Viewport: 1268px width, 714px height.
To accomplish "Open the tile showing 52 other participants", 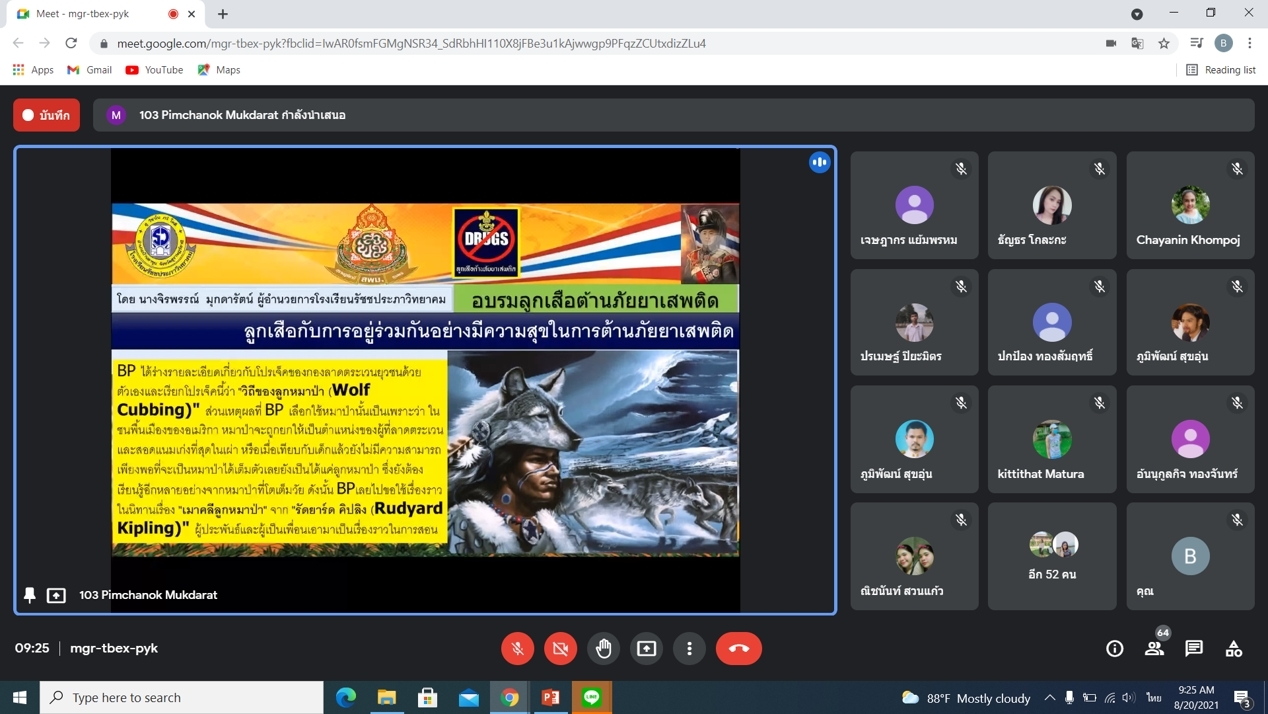I will click(x=1052, y=556).
